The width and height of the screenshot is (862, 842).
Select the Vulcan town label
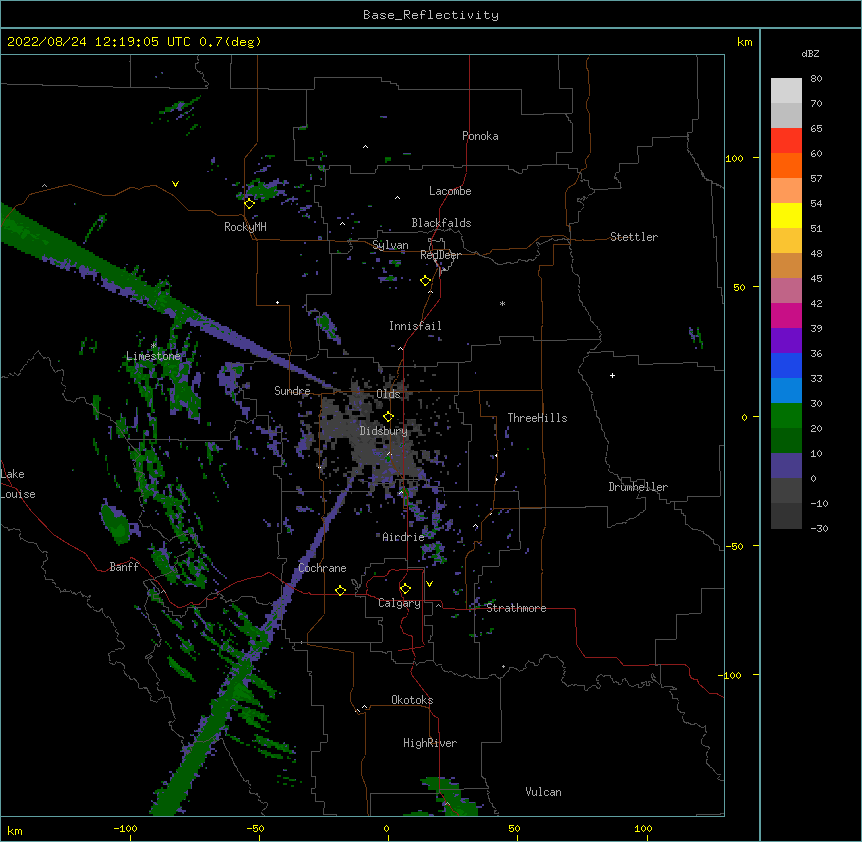(x=543, y=792)
